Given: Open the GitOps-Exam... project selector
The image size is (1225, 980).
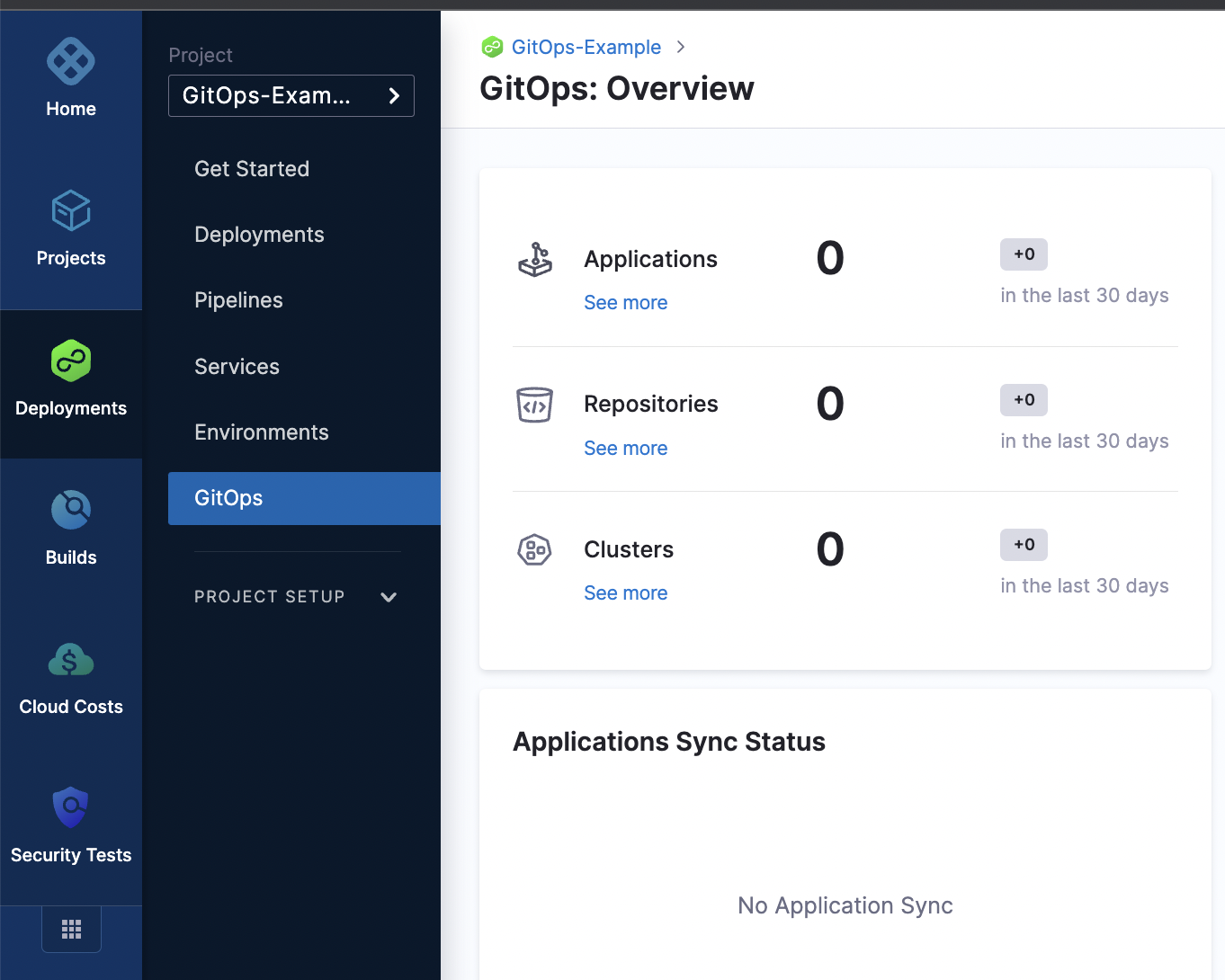Looking at the screenshot, I should click(291, 96).
